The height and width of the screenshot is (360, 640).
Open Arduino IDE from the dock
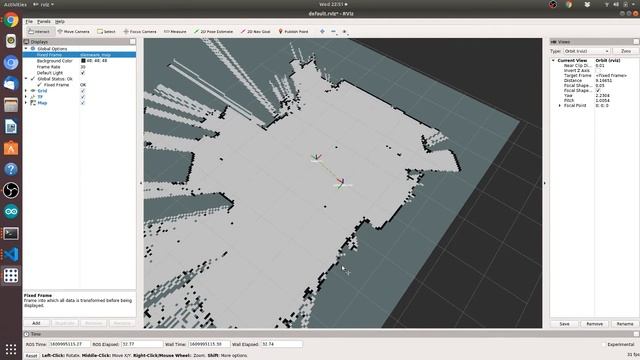tap(11, 211)
